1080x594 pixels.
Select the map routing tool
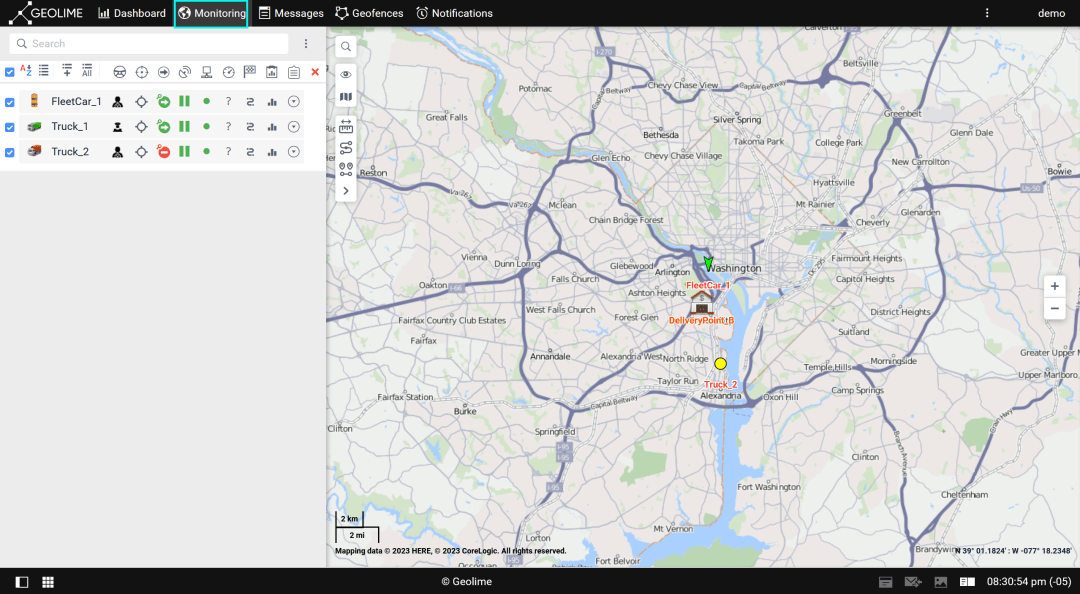(x=346, y=147)
